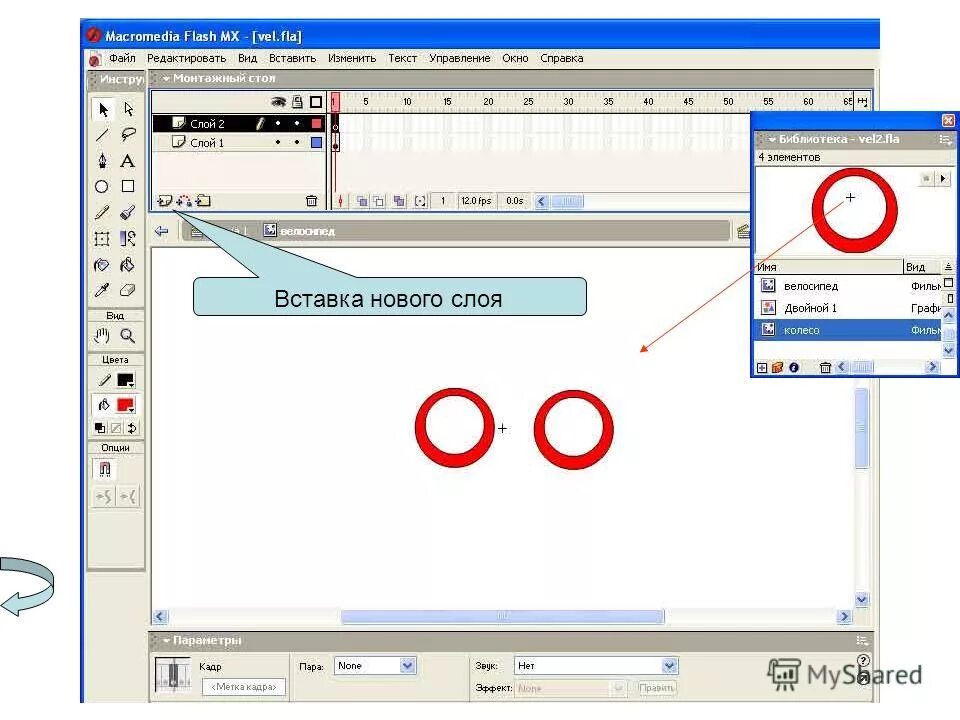Click Edit Multiple Frames button

tap(399, 201)
